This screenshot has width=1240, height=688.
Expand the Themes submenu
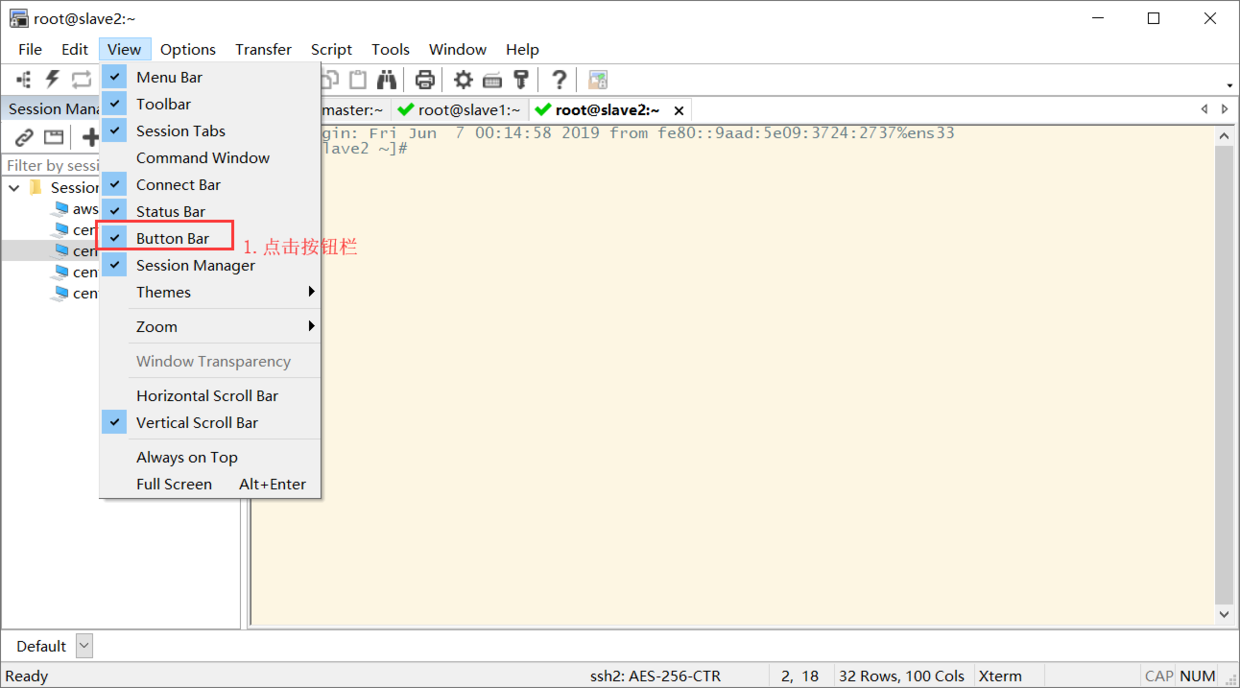pyautogui.click(x=210, y=292)
